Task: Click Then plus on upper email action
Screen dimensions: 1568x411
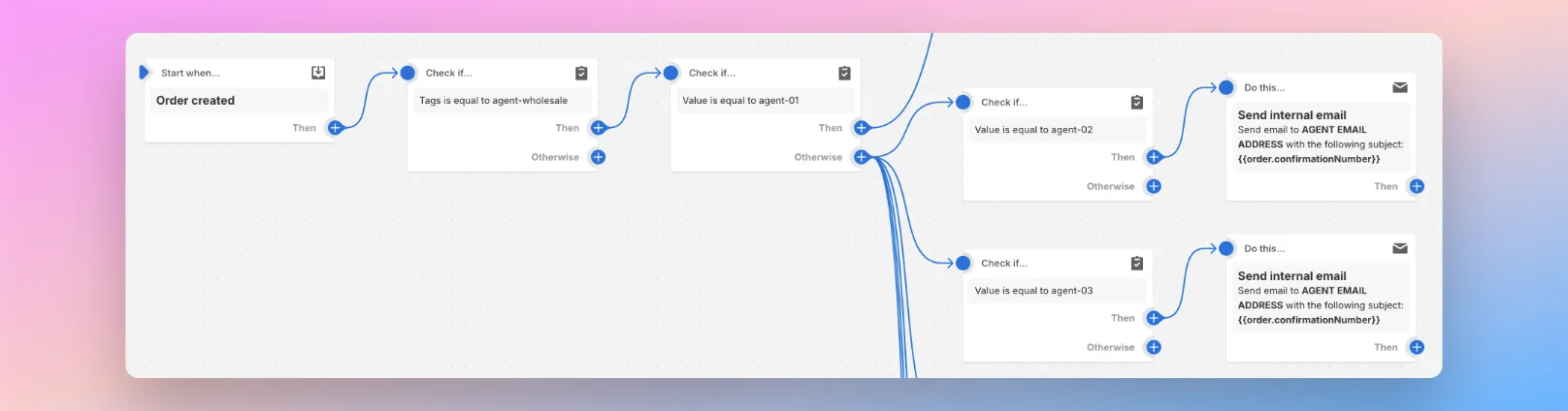Action: click(x=1417, y=186)
